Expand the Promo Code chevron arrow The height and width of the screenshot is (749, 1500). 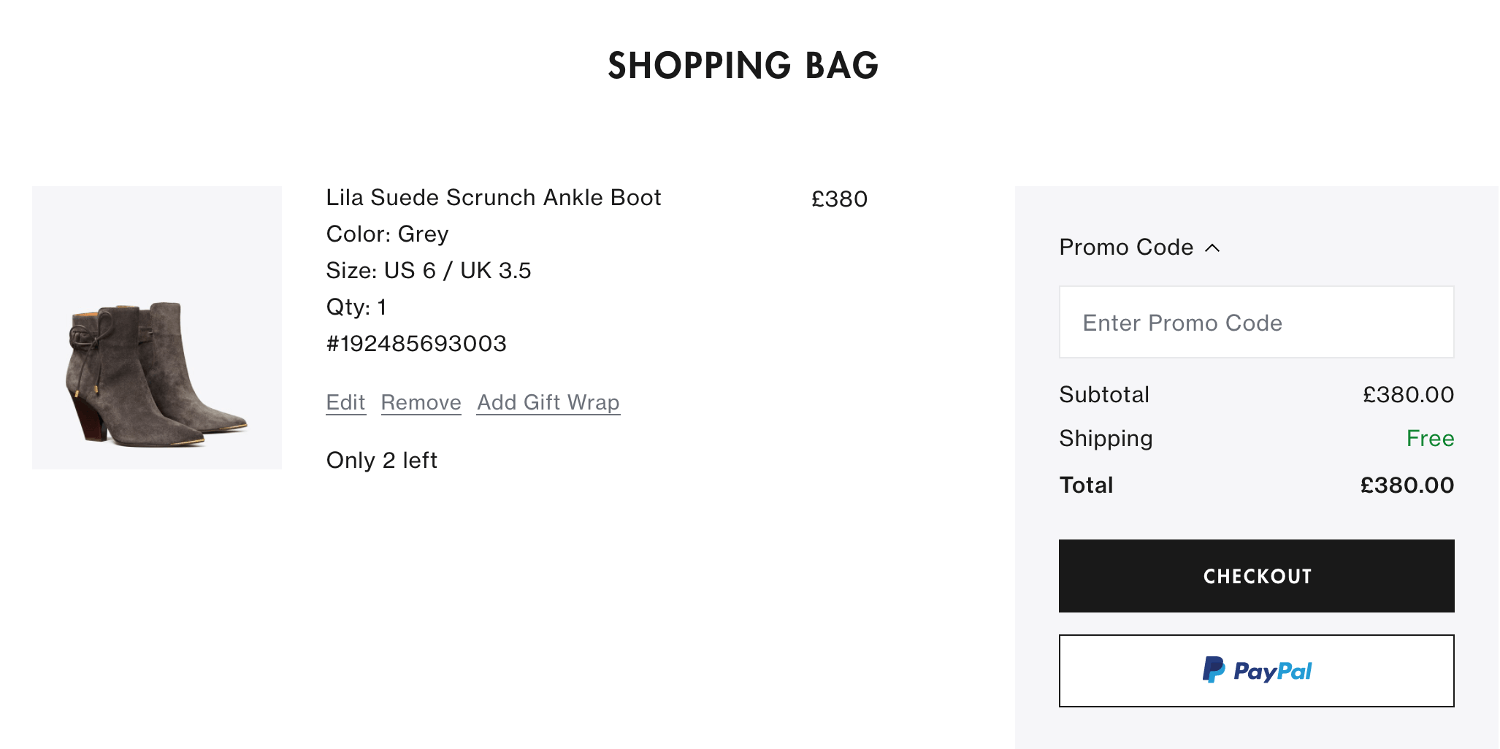1213,247
